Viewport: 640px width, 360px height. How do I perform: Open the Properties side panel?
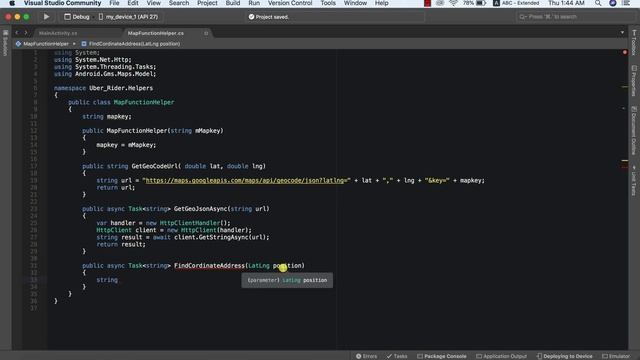pos(634,81)
